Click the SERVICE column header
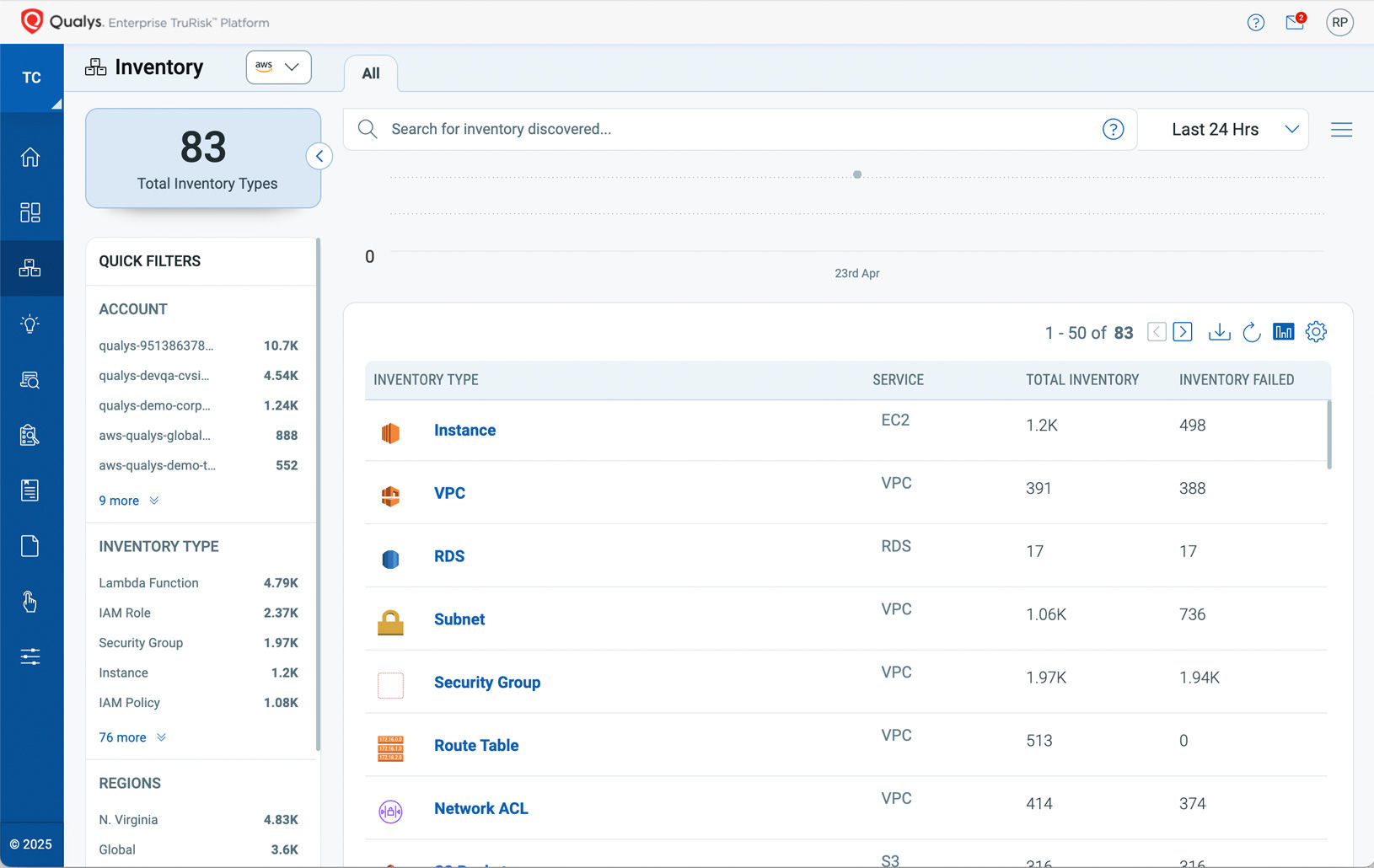Screen dimensions: 1374x868 click(898, 380)
